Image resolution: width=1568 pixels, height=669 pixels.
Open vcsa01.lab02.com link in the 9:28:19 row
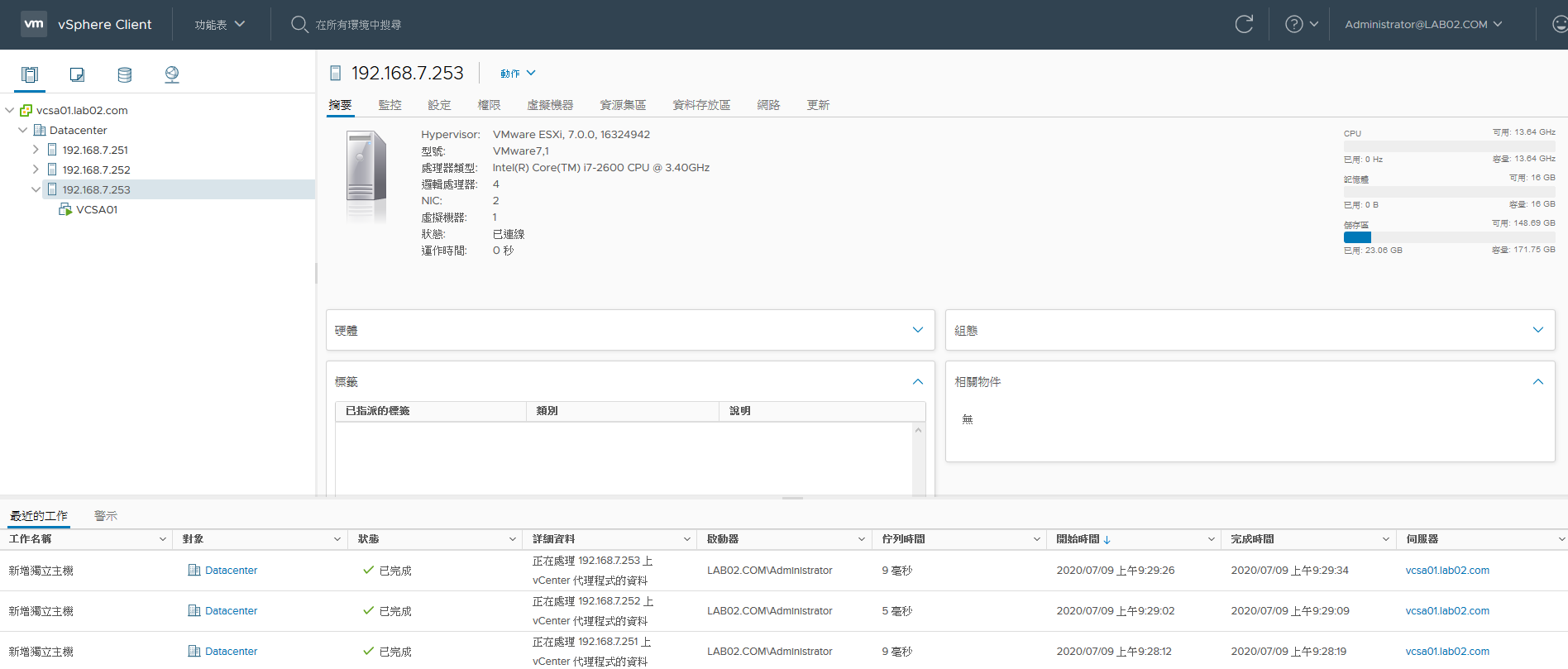click(1447, 652)
